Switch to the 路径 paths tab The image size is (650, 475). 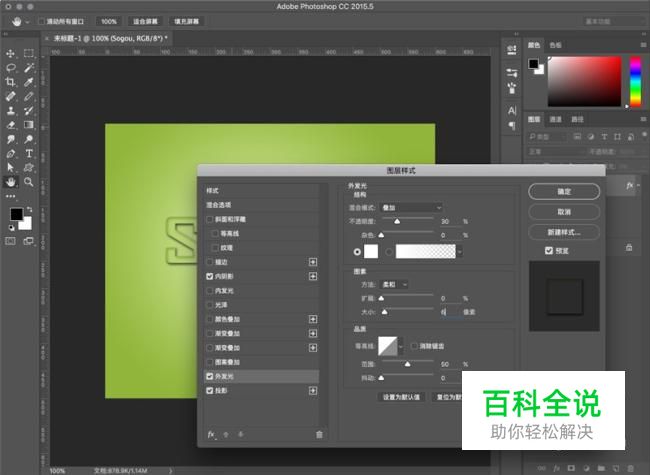pyautogui.click(x=577, y=119)
